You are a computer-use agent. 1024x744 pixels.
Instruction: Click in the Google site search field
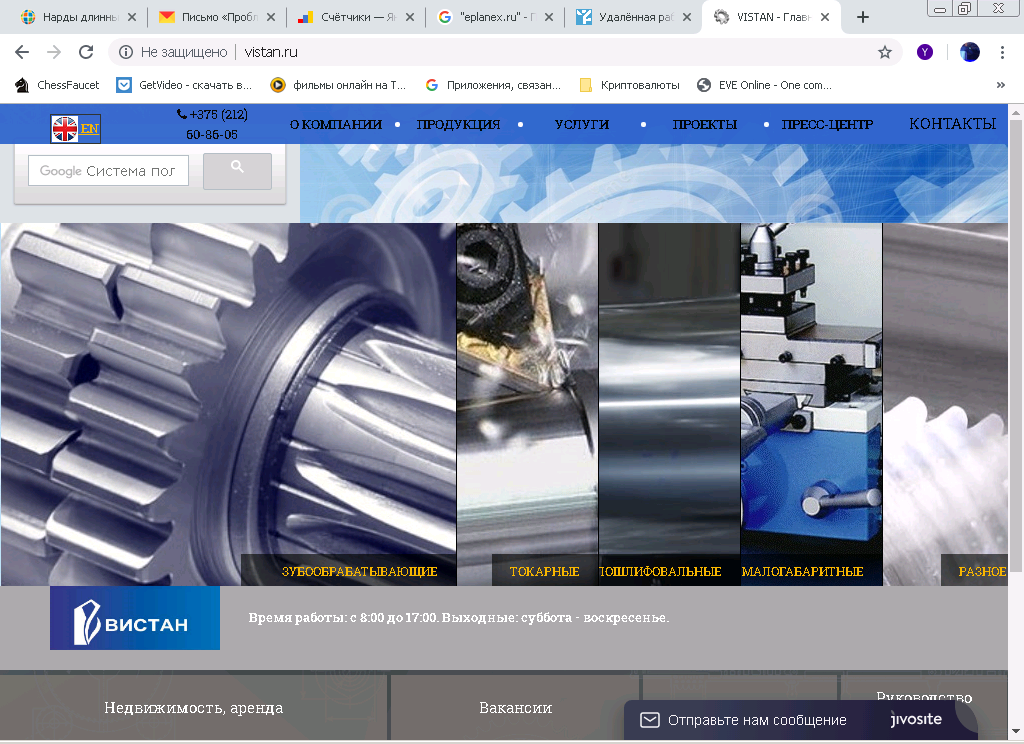coord(108,171)
